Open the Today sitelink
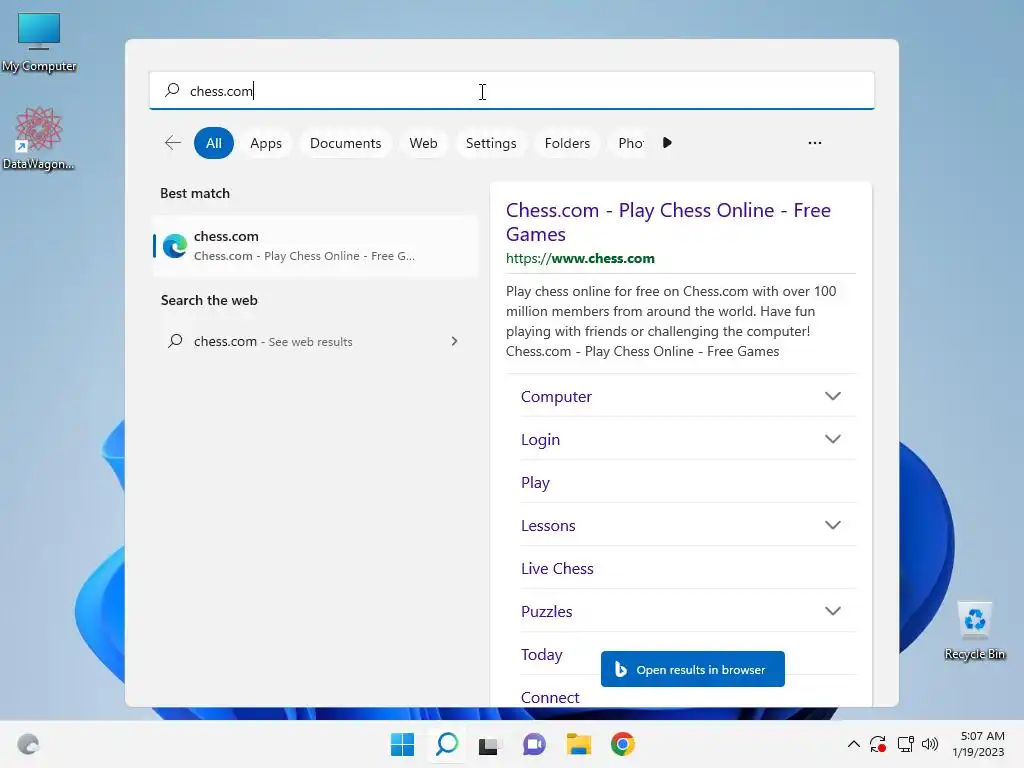Screen dimensions: 1024x768 (541, 655)
